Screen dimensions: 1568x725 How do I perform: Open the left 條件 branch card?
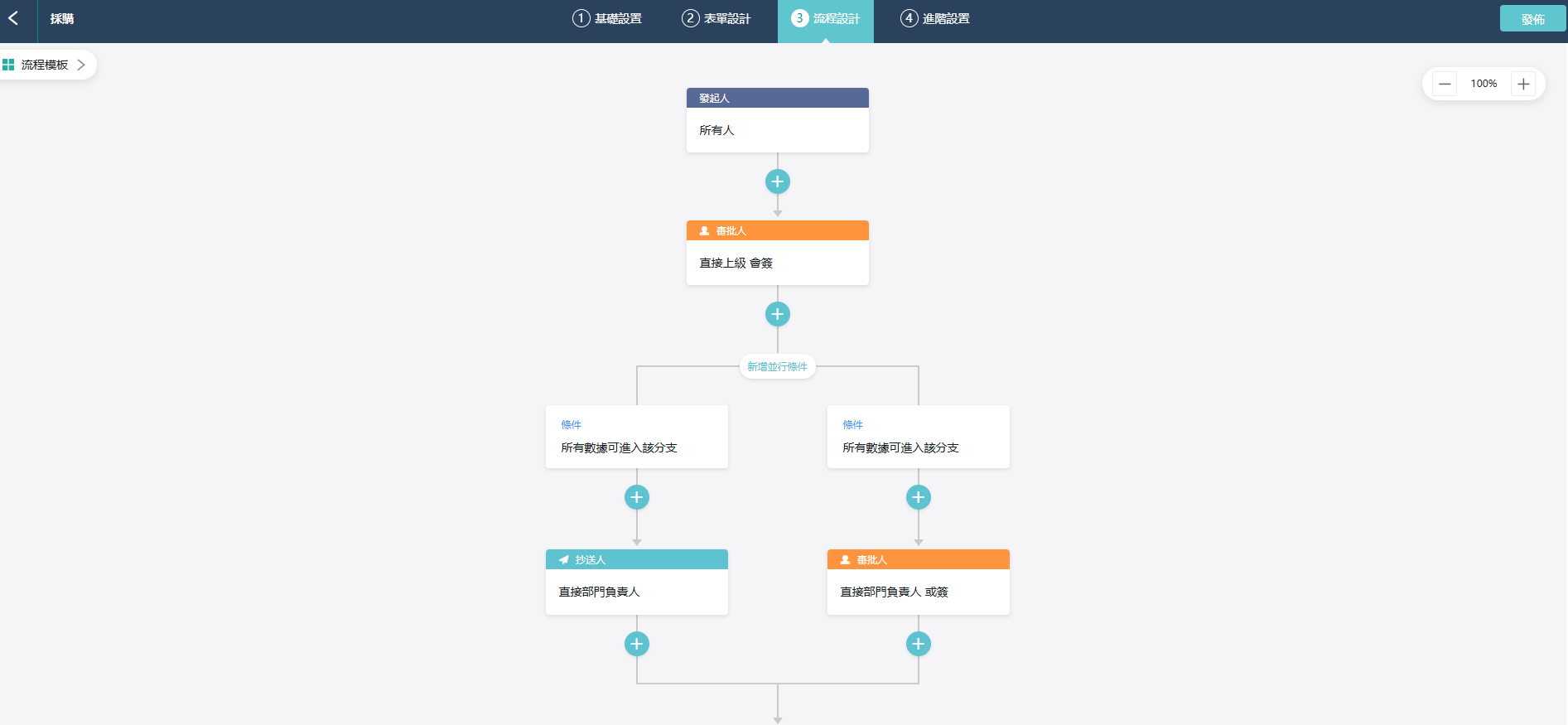coord(636,437)
